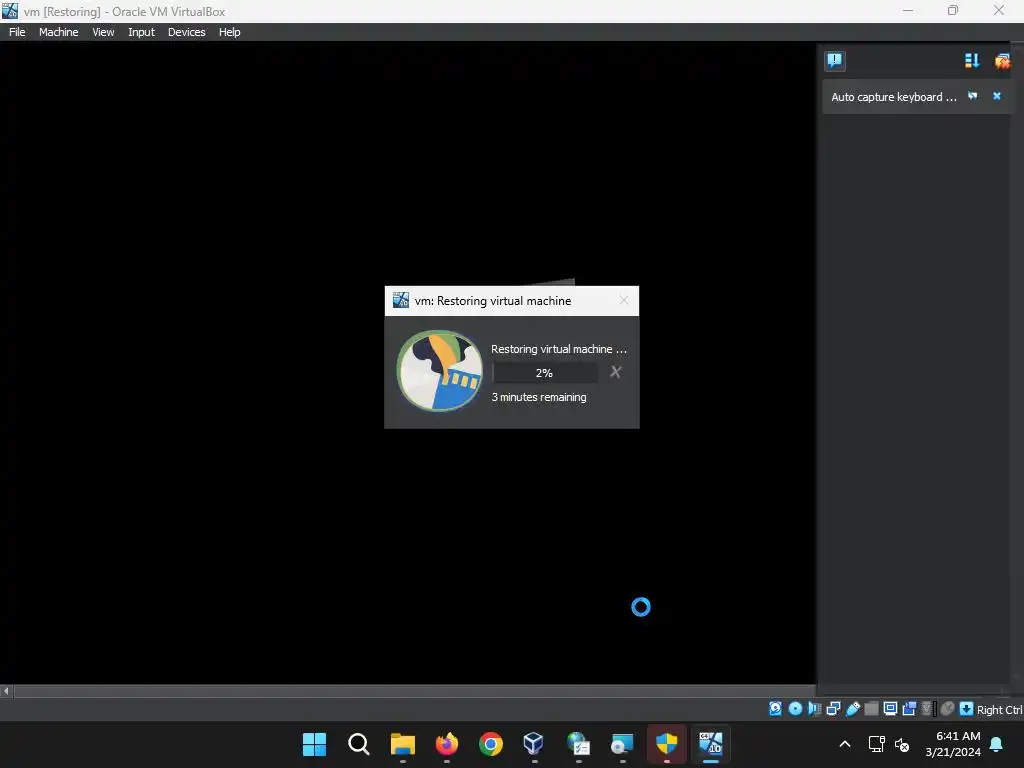Open the Devices menu

(x=187, y=32)
